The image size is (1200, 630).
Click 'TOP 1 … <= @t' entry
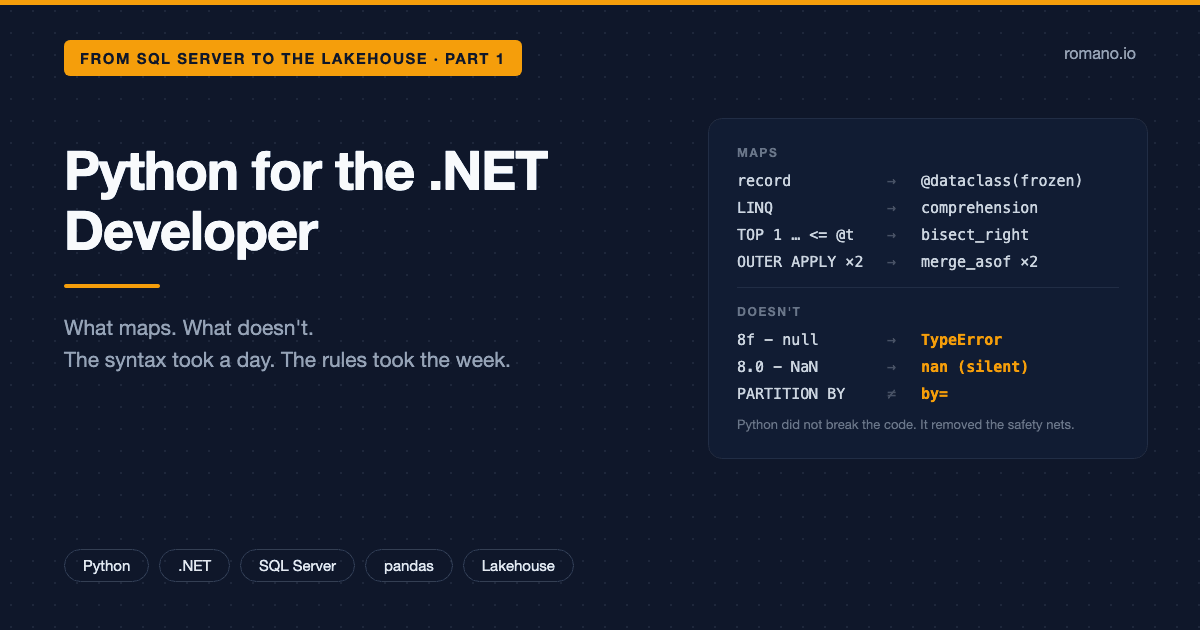pos(796,235)
